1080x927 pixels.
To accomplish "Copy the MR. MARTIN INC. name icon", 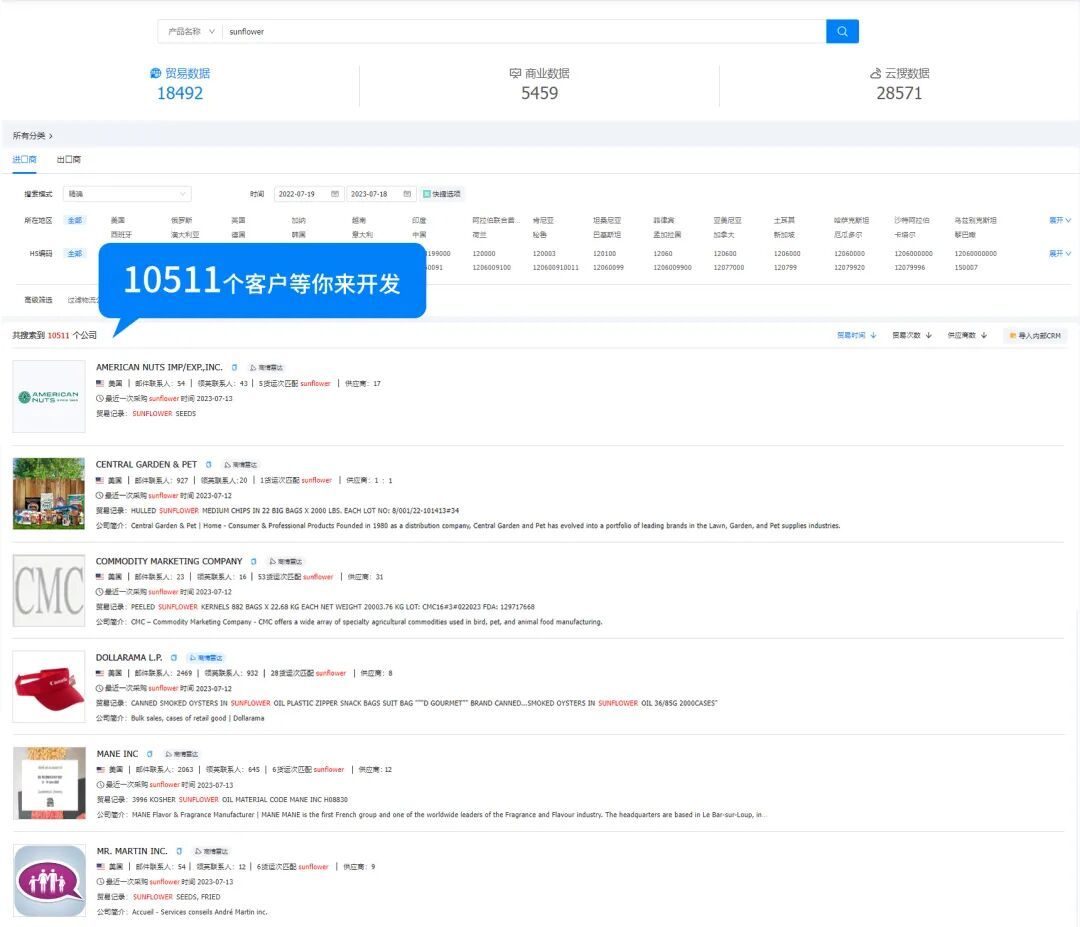I will [x=179, y=851].
